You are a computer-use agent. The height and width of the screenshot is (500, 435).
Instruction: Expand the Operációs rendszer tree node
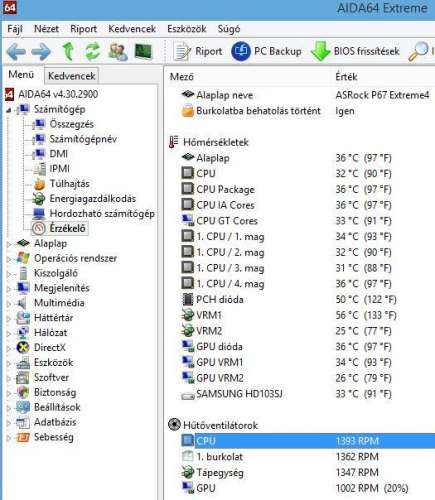point(9,259)
